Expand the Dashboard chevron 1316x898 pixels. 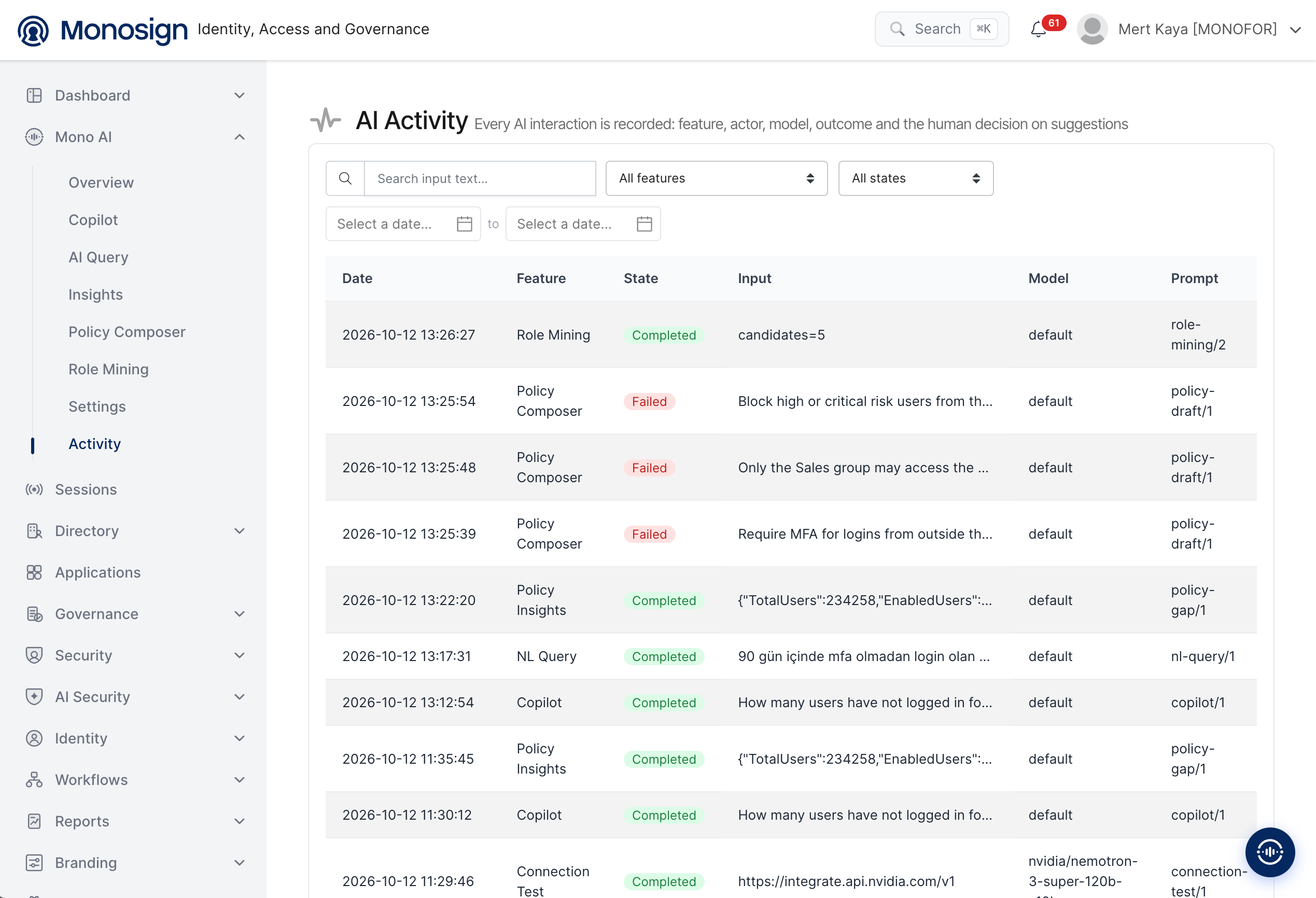(x=240, y=95)
